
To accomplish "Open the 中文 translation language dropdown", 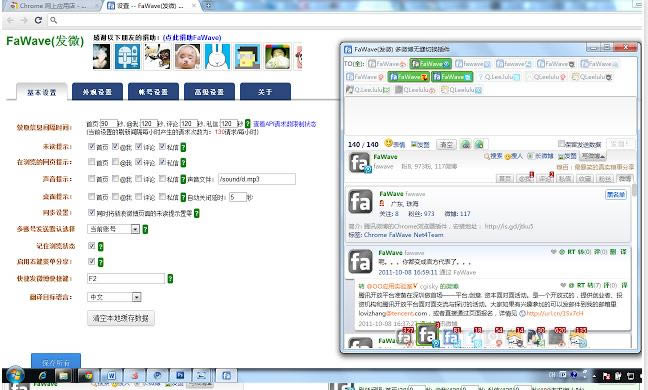I will click(114, 297).
